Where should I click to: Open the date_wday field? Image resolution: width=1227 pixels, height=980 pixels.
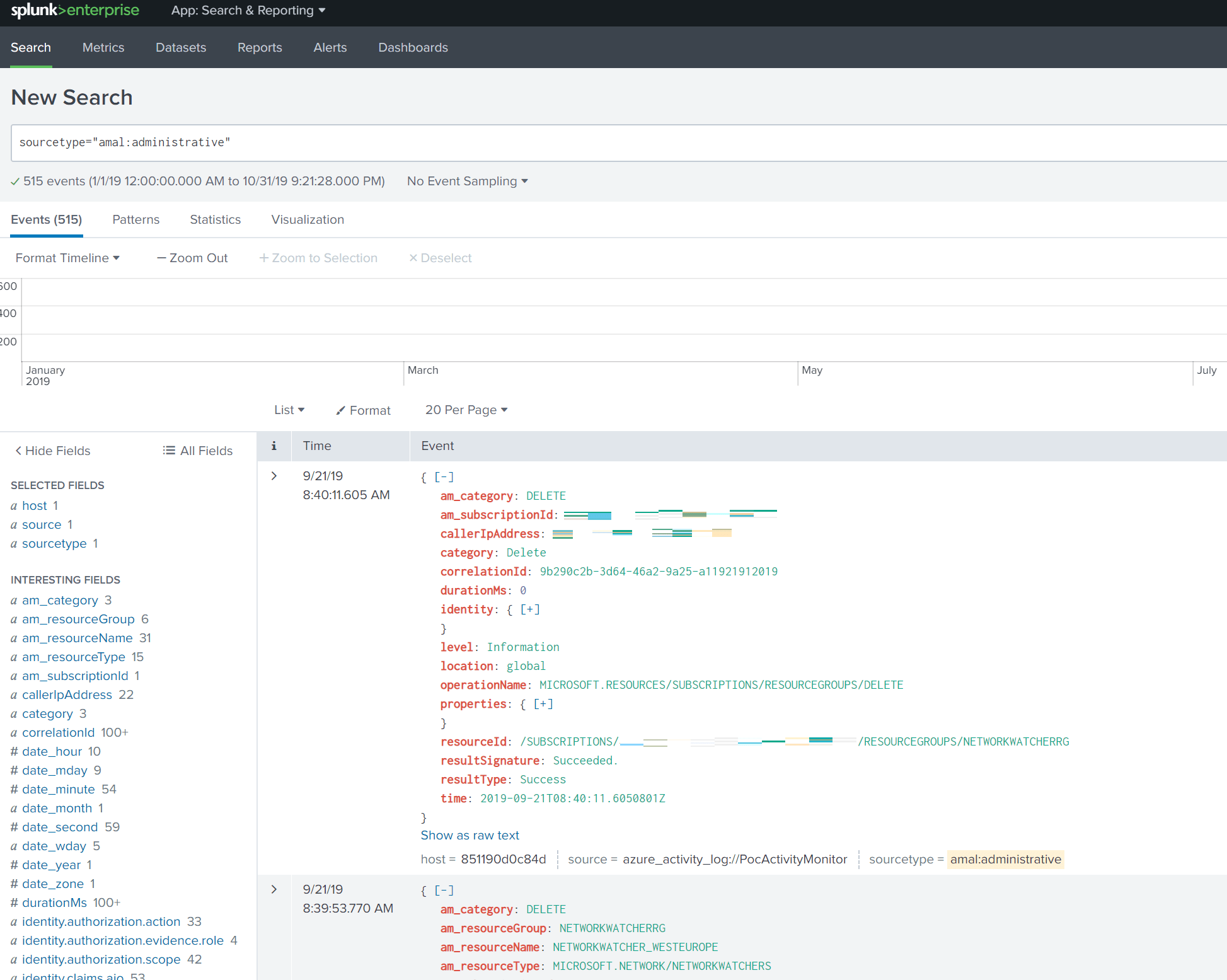[54, 846]
